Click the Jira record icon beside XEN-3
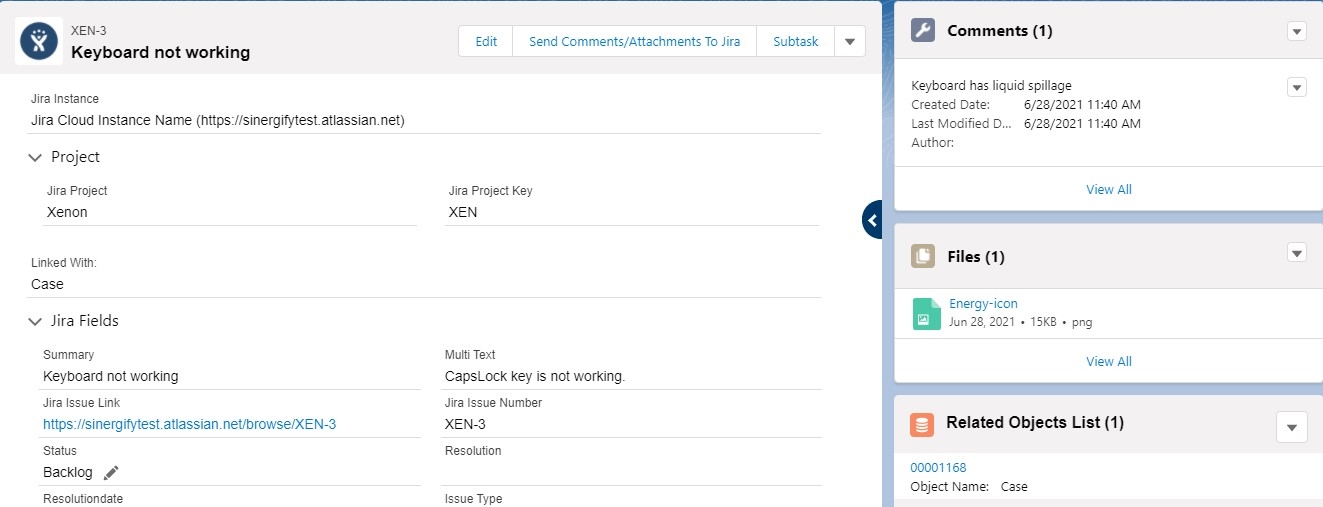Viewport: 1323px width, 507px height. coord(39,41)
